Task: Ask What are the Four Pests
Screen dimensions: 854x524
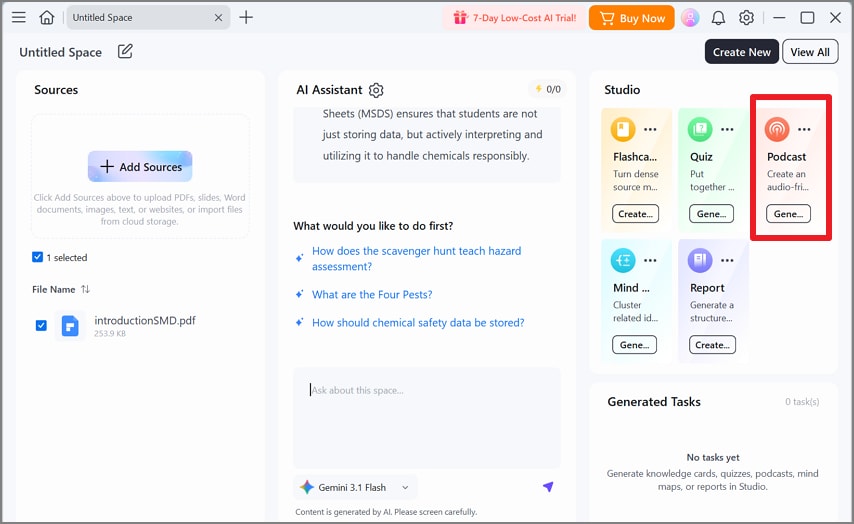Action: (x=372, y=295)
